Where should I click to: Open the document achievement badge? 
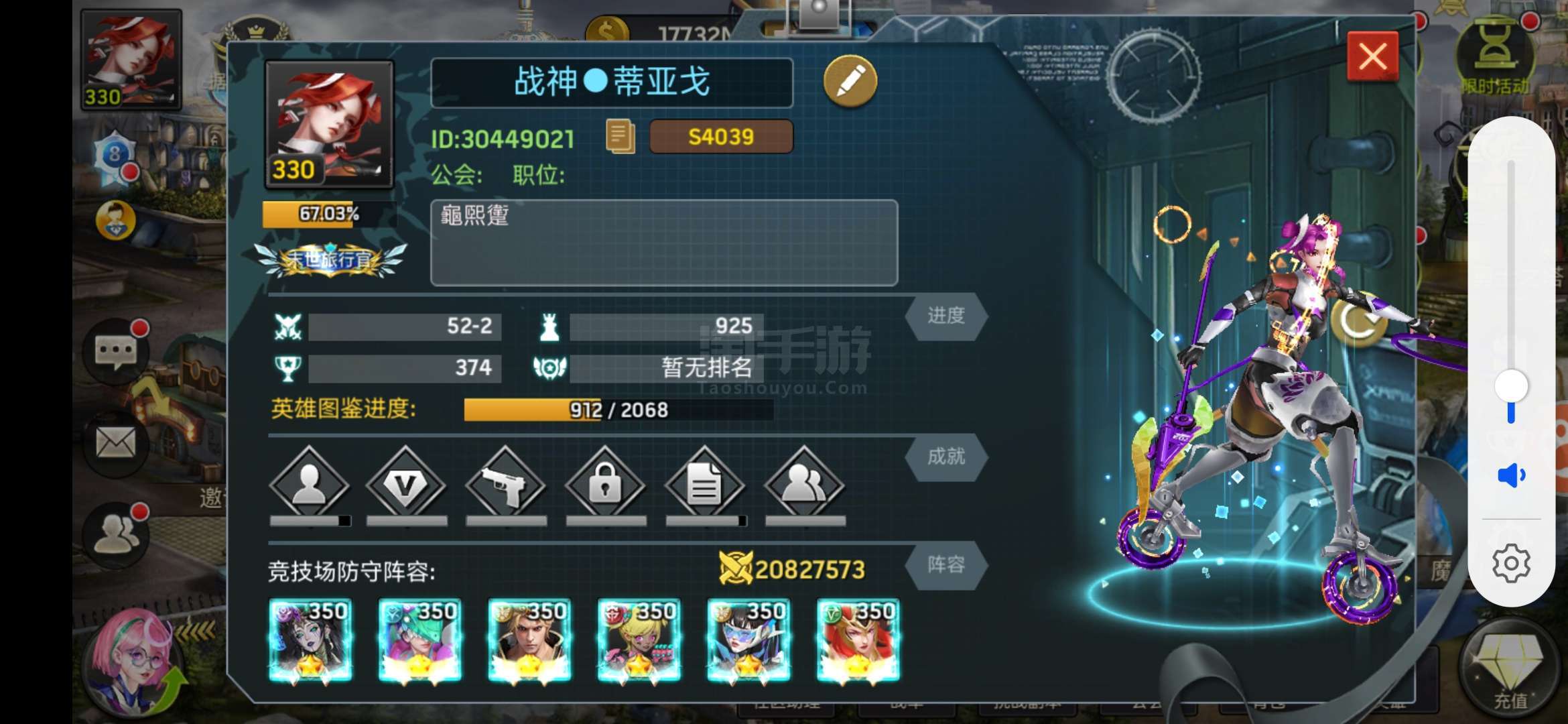click(705, 484)
